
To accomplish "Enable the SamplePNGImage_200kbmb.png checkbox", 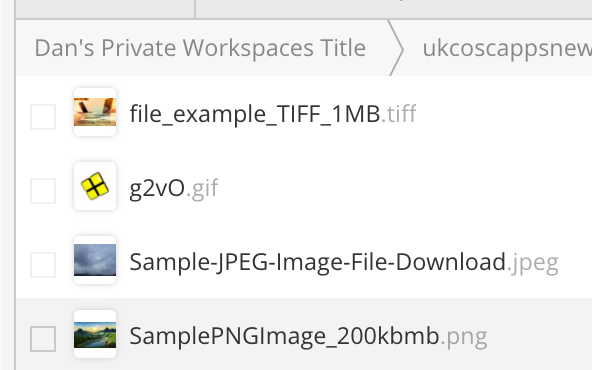I will point(43,339).
